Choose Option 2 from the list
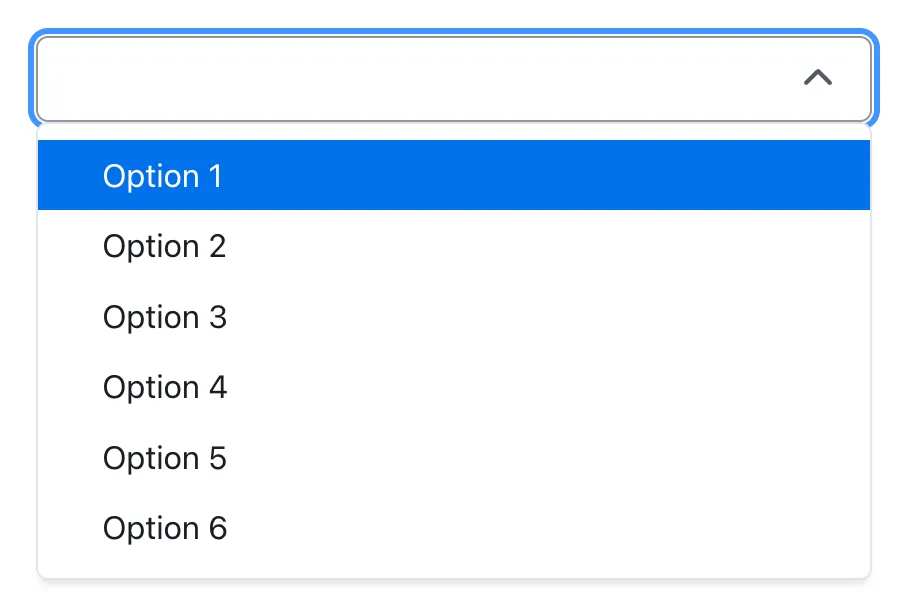902x612 pixels. [453, 246]
